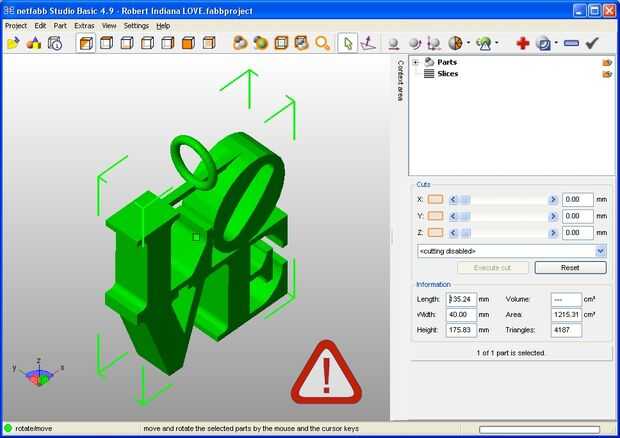Open the Part menu
Viewport: 620px width, 438px height.
[x=60, y=26]
